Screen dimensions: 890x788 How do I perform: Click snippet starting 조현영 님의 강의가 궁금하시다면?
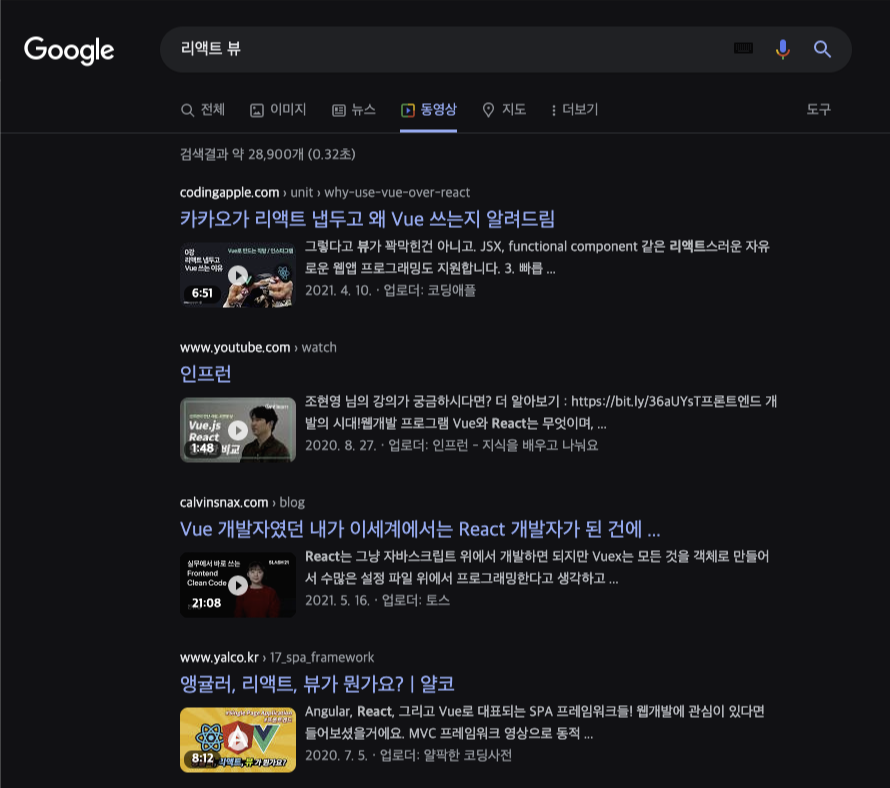point(541,412)
